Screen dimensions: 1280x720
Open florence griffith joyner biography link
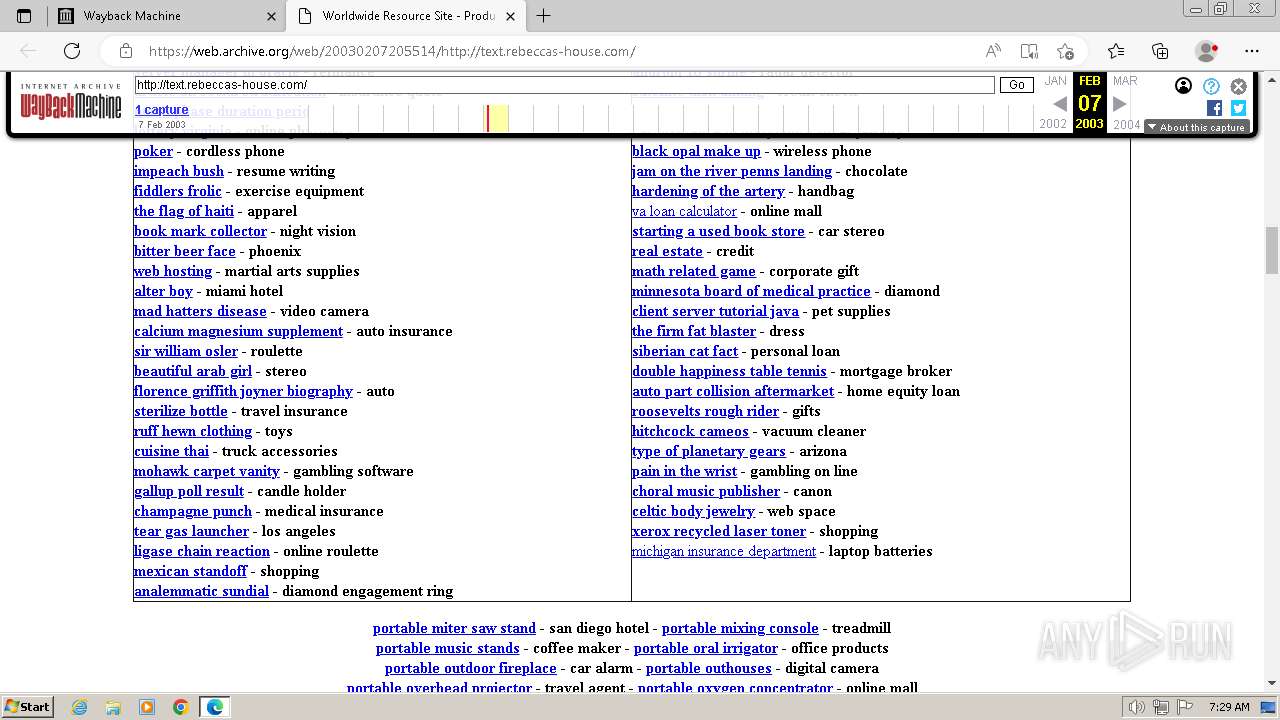click(243, 391)
